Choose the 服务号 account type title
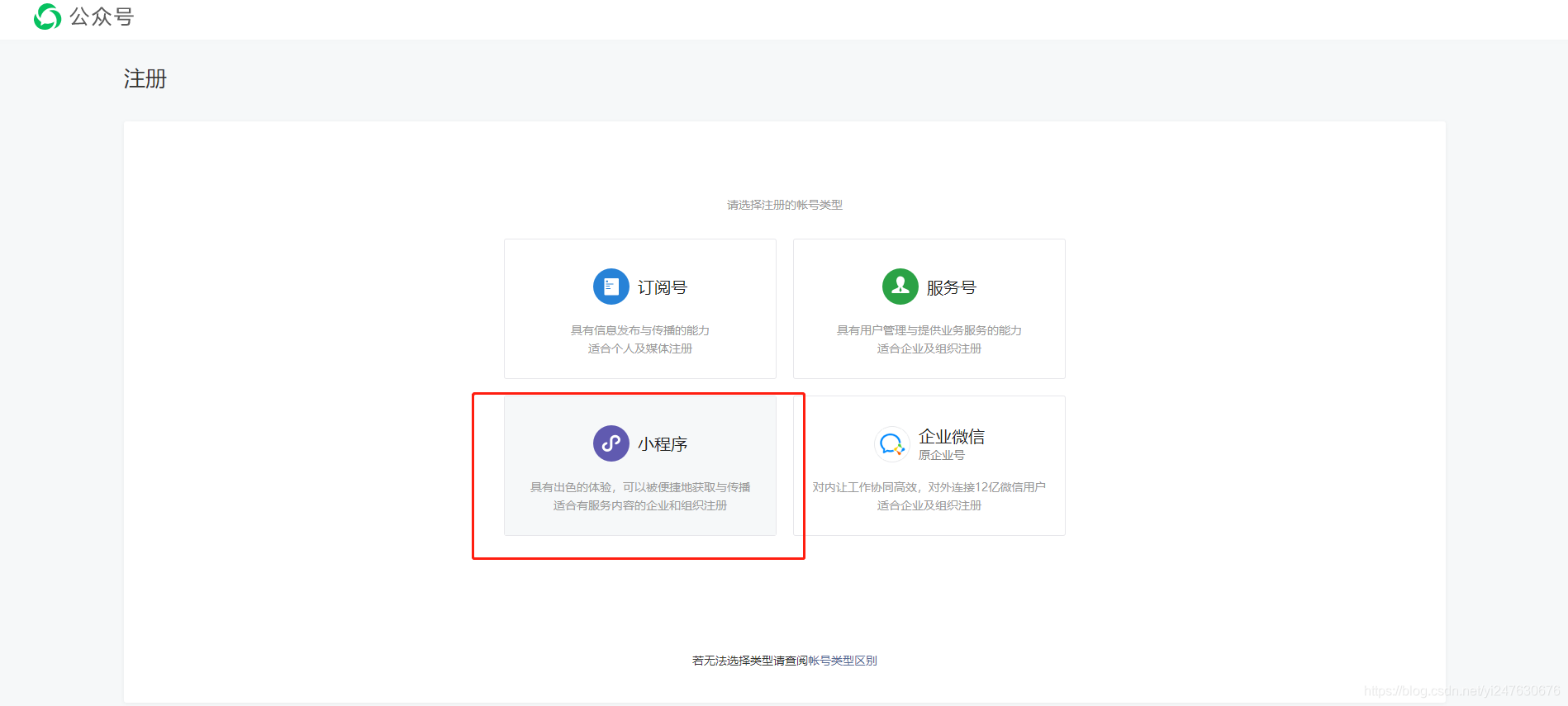 point(952,287)
